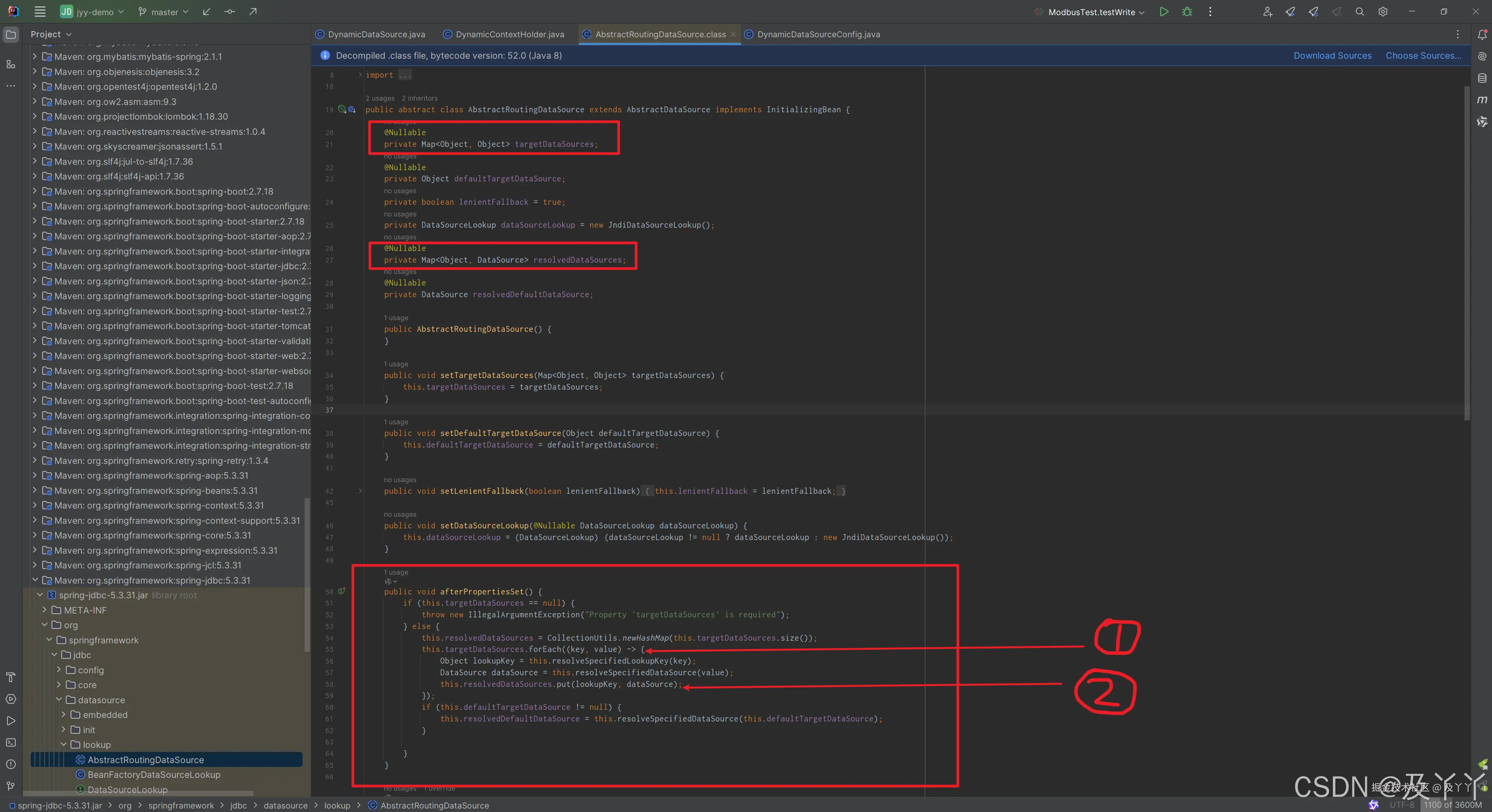1492x812 pixels.
Task: Select BeanFactoryDataSourceLookup in the project tree
Action: click(153, 775)
